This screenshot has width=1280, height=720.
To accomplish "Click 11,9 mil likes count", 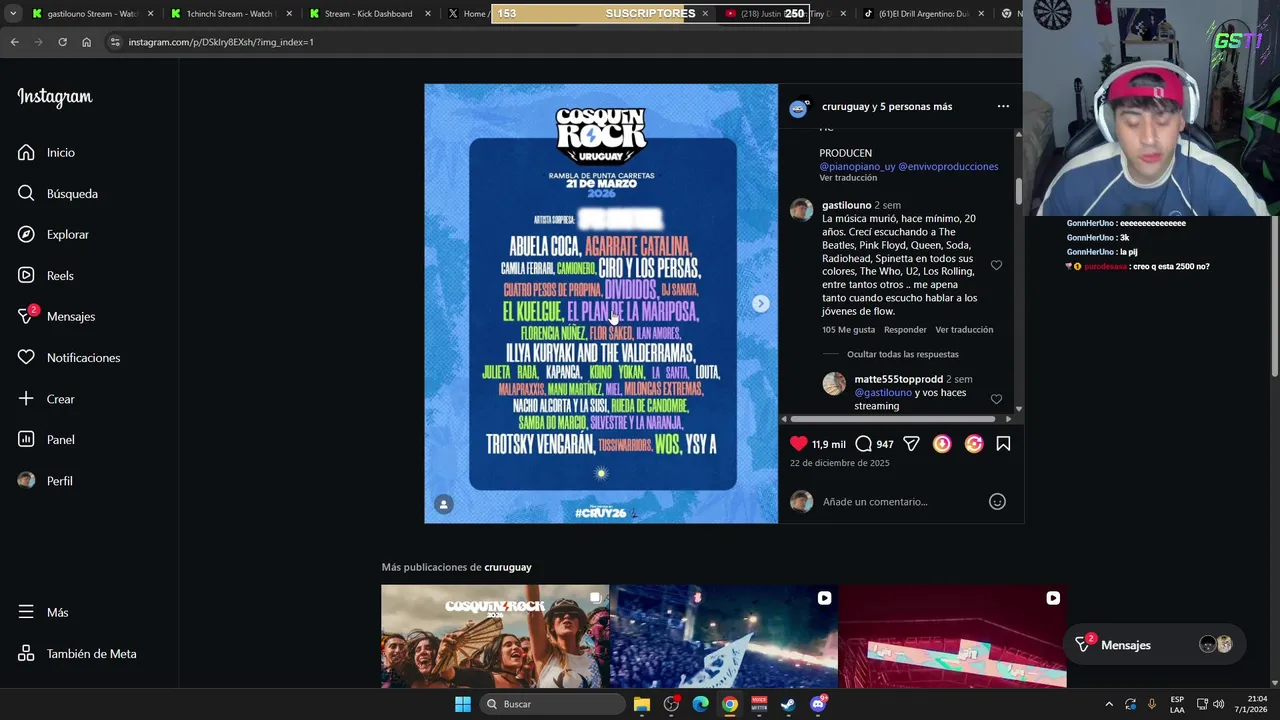I will (x=828, y=444).
